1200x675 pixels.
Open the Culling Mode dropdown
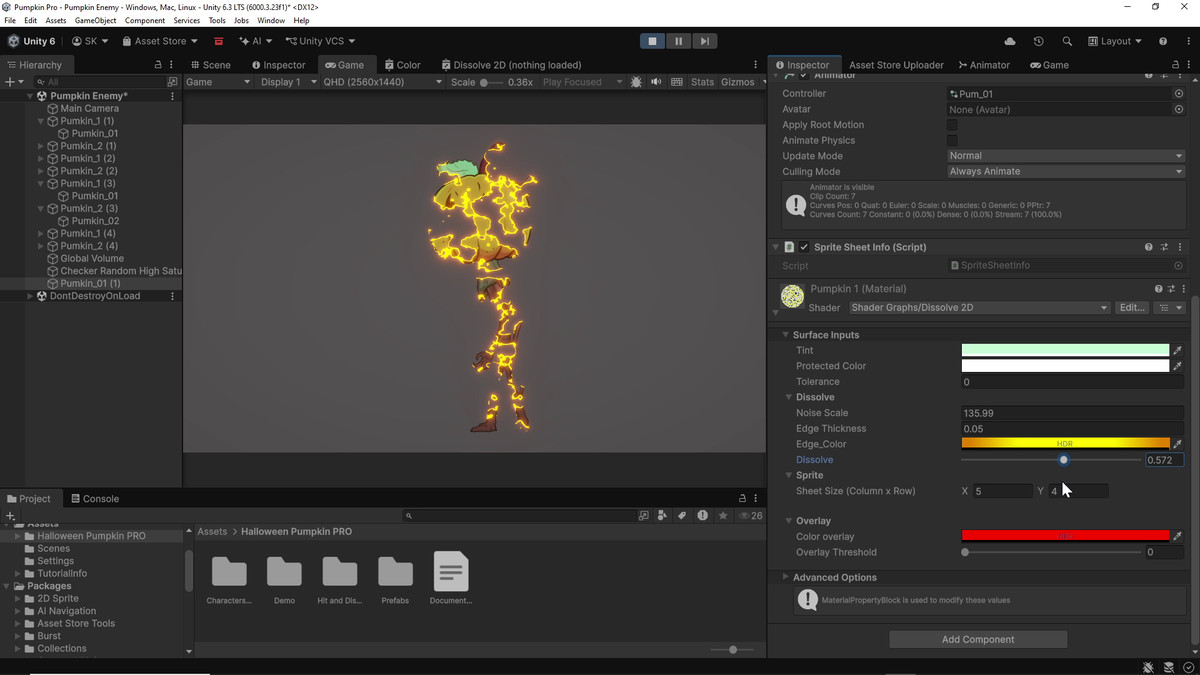coord(1066,172)
